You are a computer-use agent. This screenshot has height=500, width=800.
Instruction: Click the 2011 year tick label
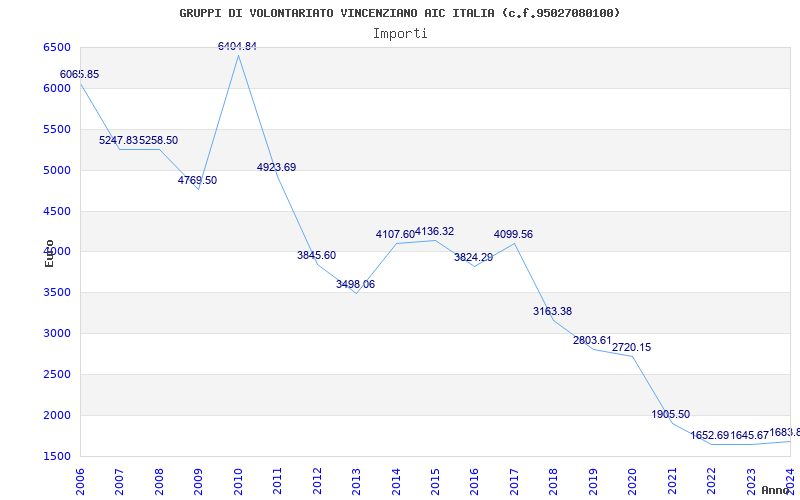(277, 482)
